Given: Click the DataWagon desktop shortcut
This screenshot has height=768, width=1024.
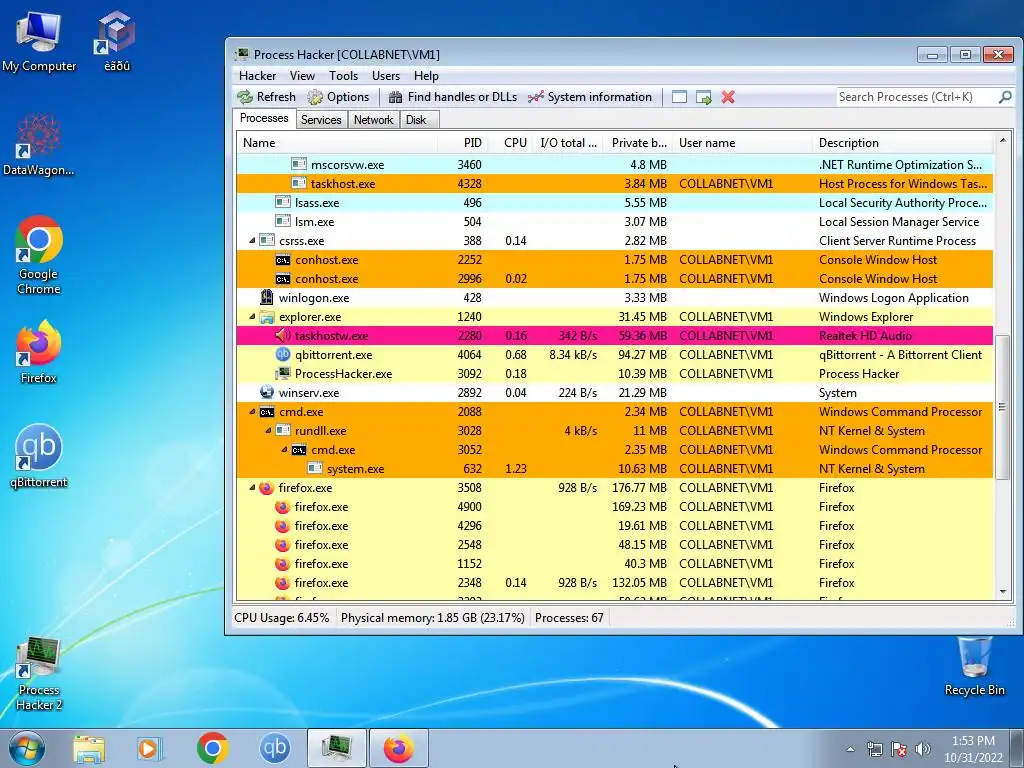Looking at the screenshot, I should click(39, 144).
